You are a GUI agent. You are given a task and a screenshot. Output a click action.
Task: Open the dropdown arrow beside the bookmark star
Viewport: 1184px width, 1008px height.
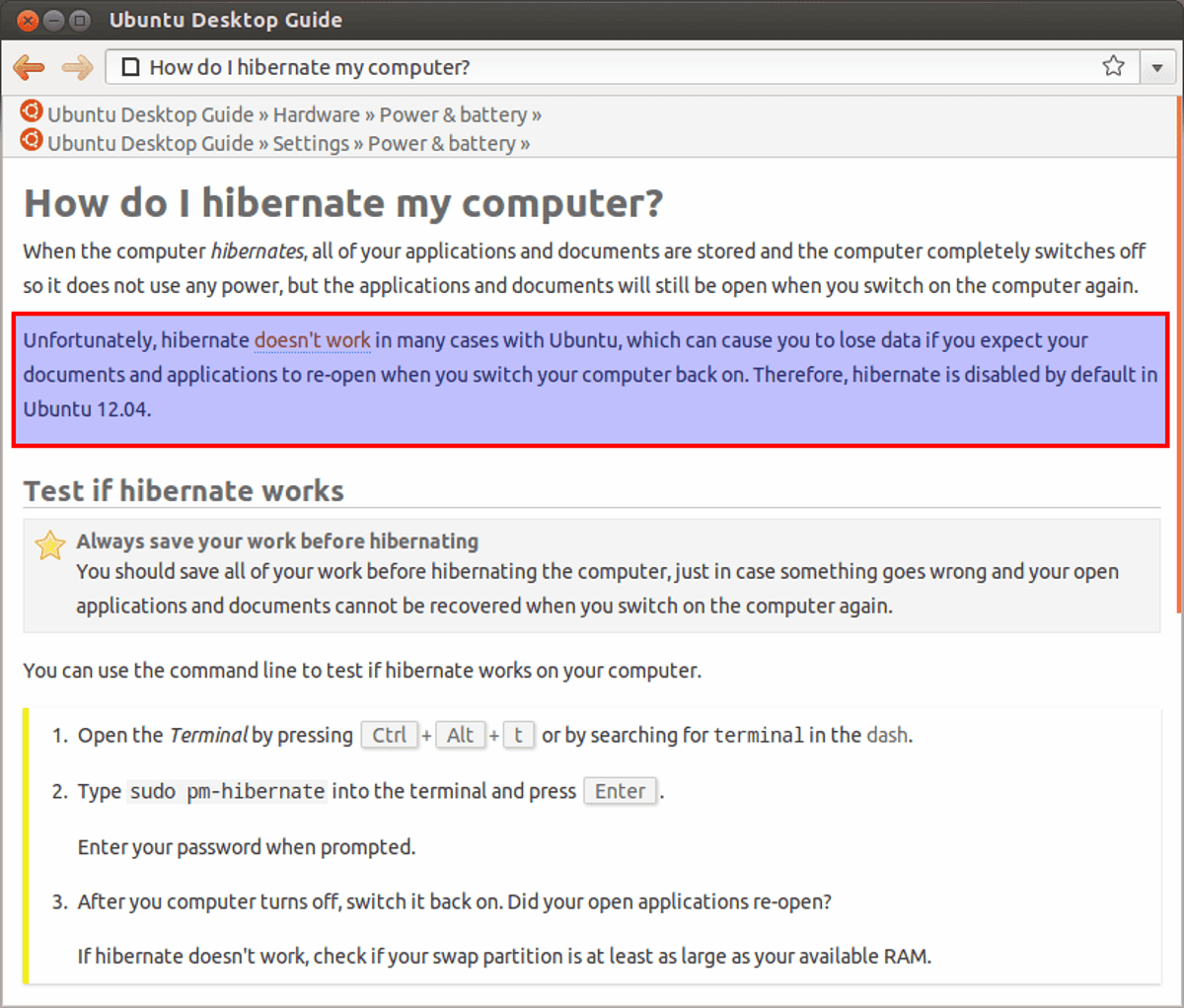click(x=1157, y=67)
